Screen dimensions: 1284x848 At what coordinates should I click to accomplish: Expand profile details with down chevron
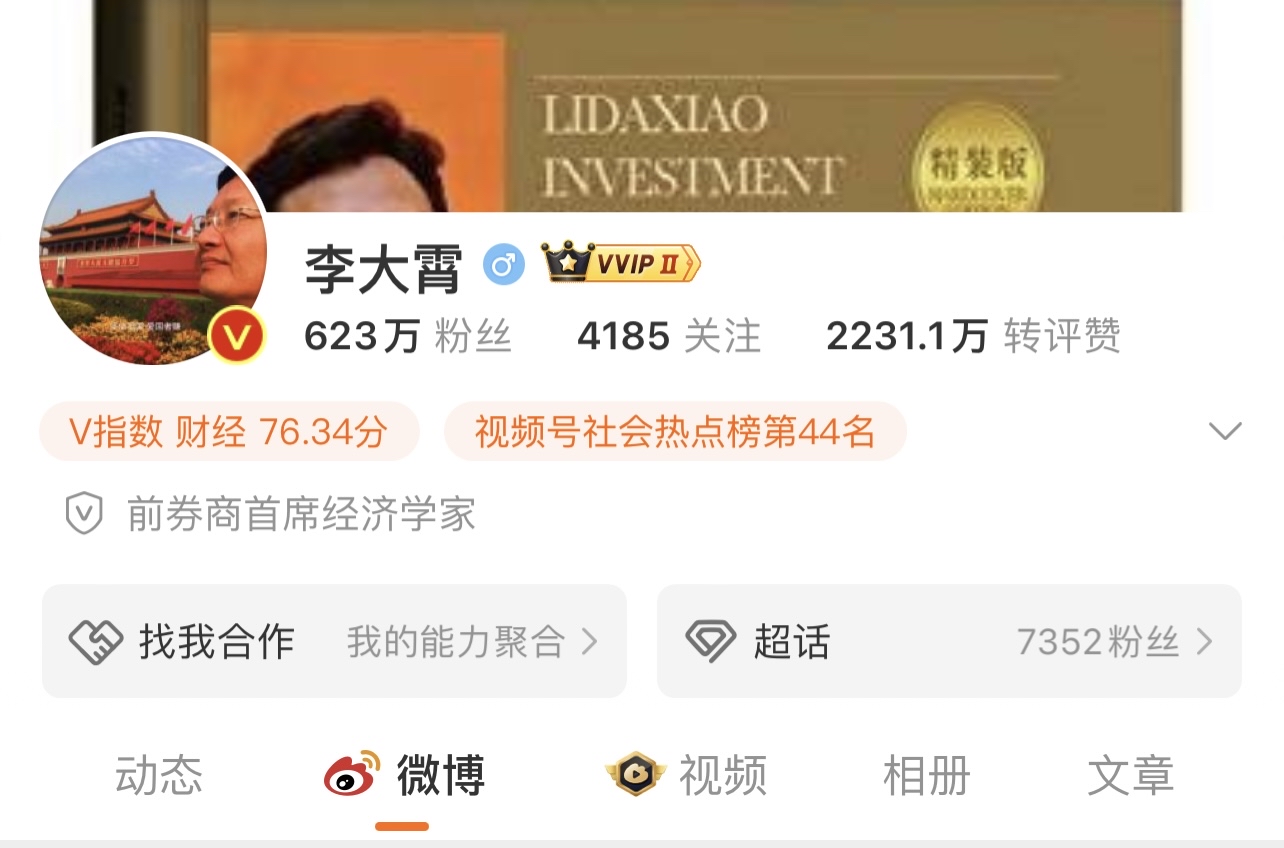click(x=1225, y=431)
